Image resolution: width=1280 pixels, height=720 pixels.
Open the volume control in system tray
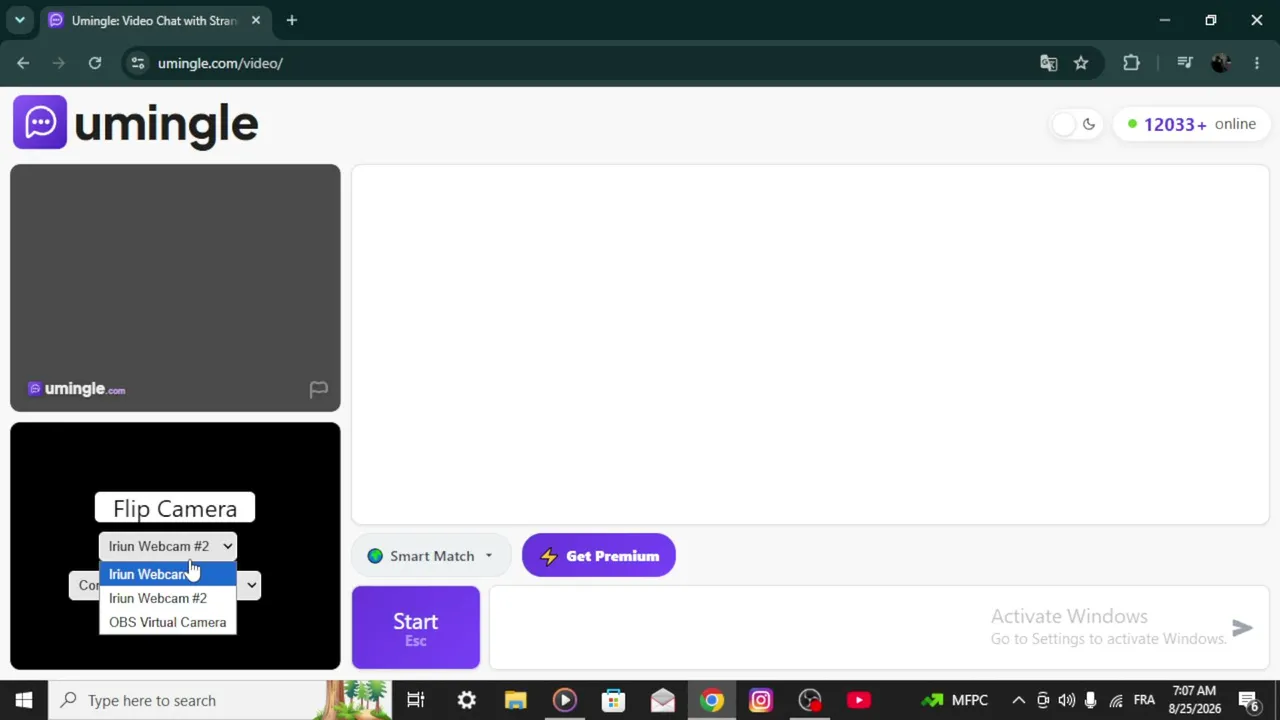[x=1066, y=700]
